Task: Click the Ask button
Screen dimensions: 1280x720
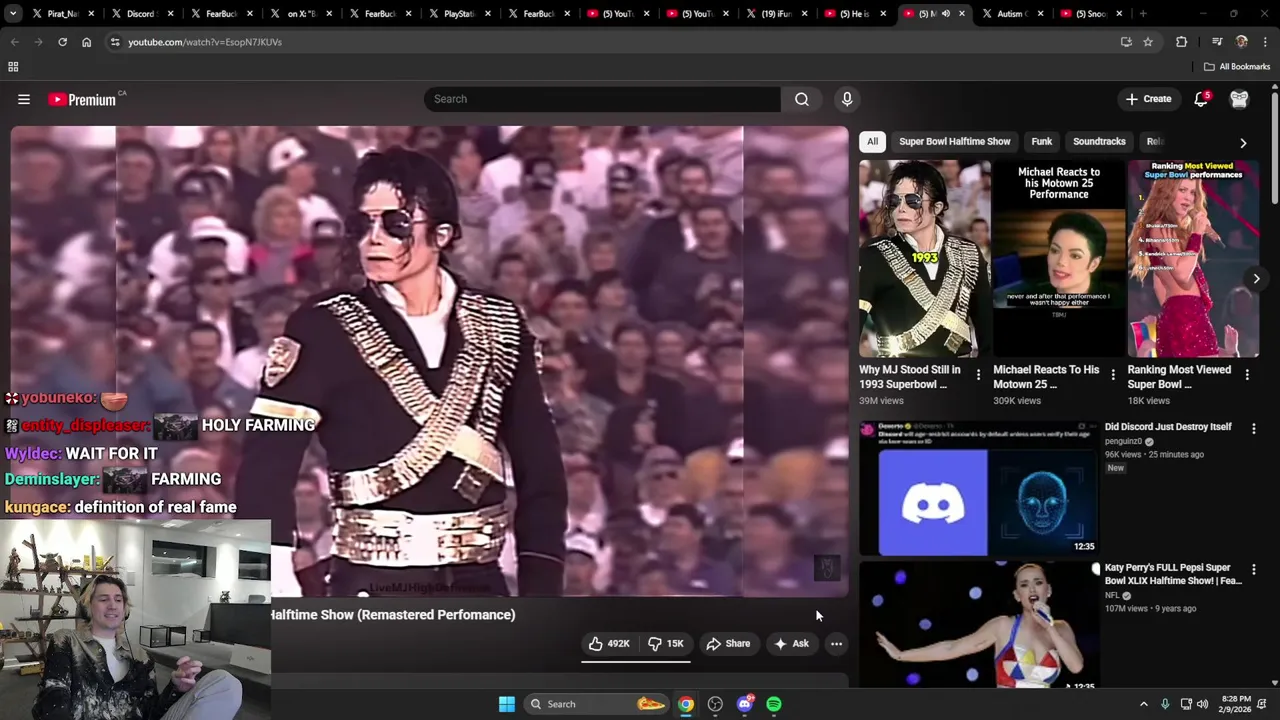Action: 791,644
